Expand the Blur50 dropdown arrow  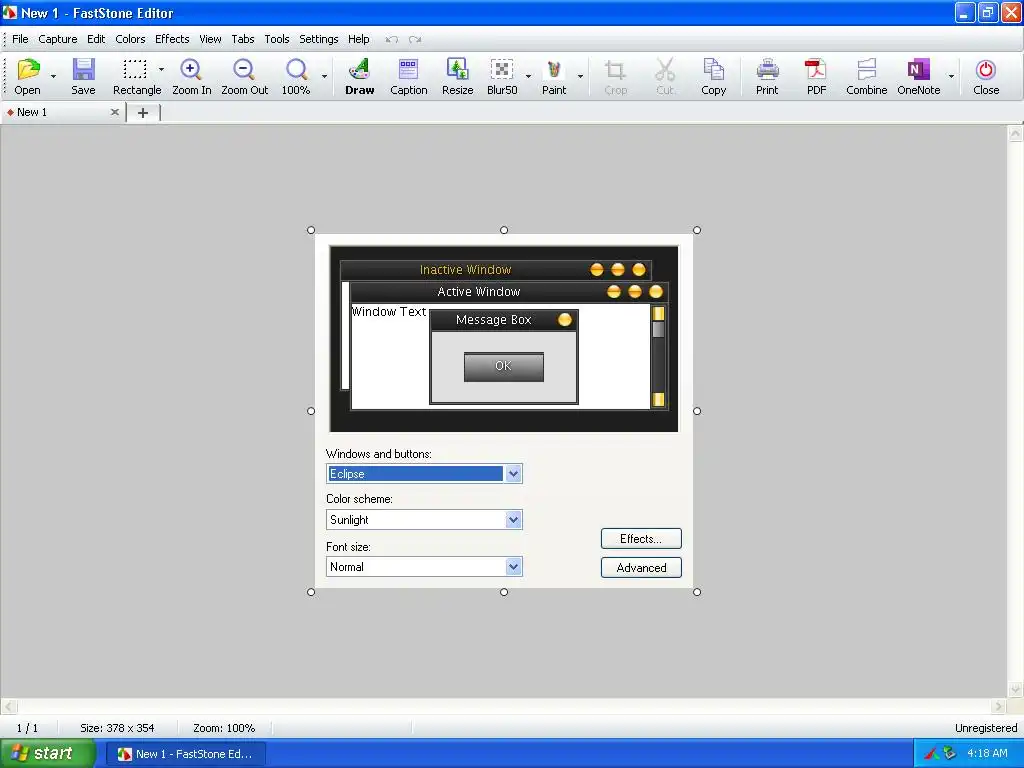tap(528, 76)
